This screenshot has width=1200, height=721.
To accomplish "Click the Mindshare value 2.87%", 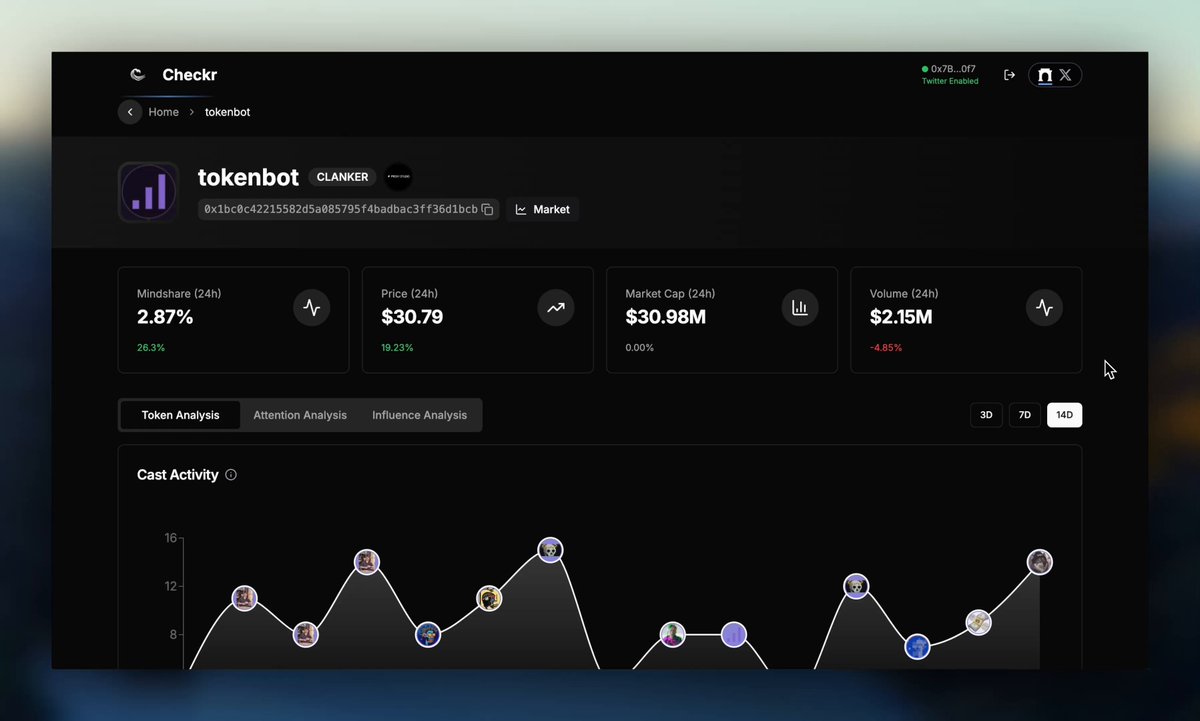I will [x=165, y=317].
